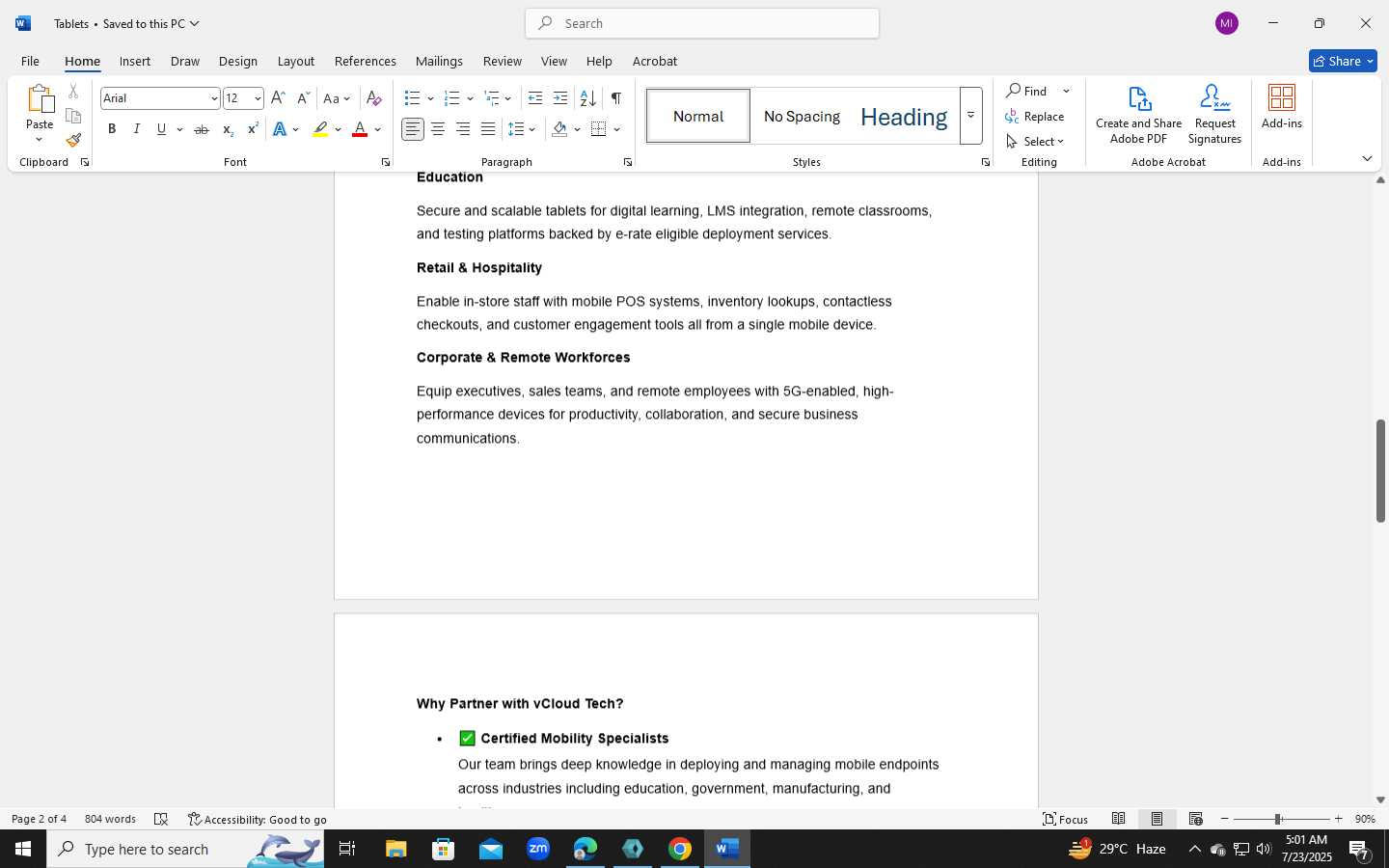Image resolution: width=1389 pixels, height=868 pixels.
Task: Open the Paste options arrow
Action: click(x=40, y=140)
